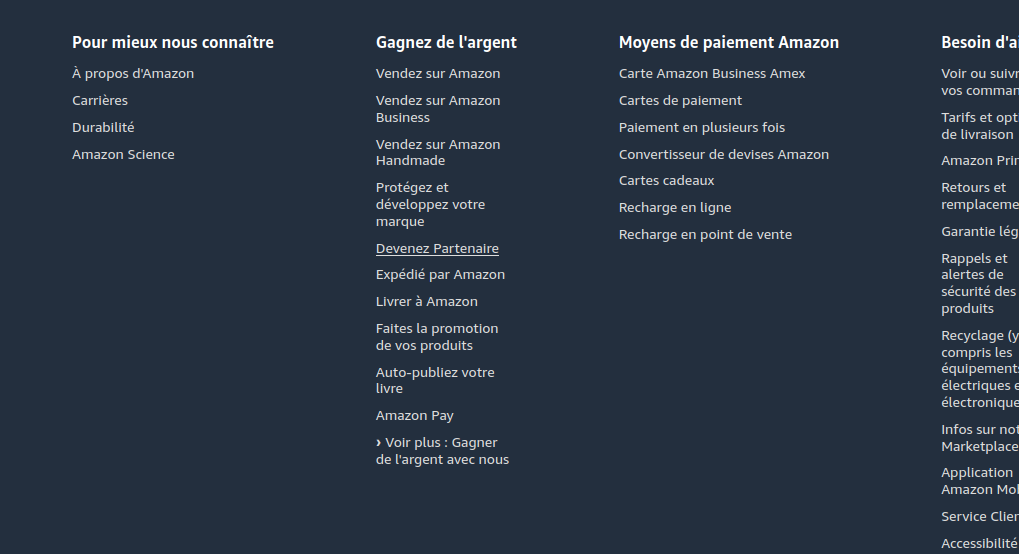1019x554 pixels.
Task: Click Auto-publiez votre livre link
Action: 435,380
